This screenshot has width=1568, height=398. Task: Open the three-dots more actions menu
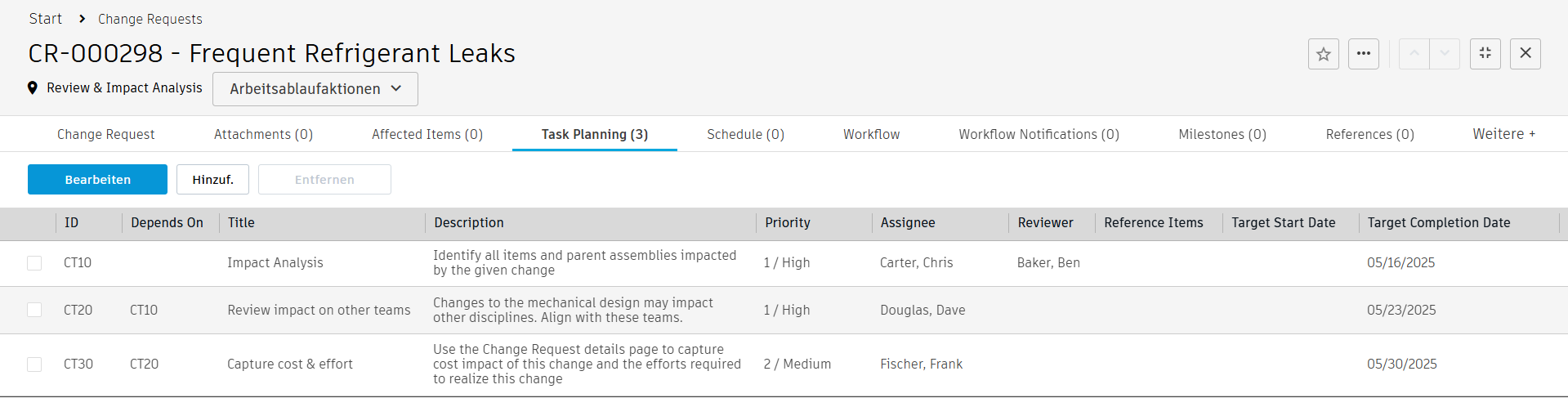click(x=1363, y=54)
